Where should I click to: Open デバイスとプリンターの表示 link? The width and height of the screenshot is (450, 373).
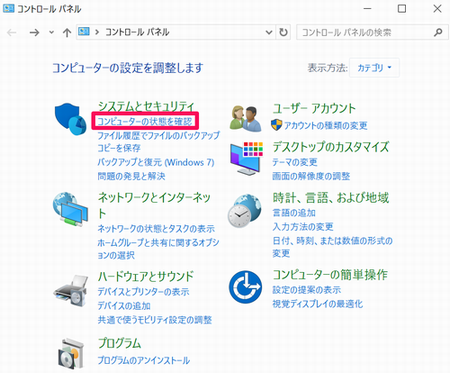point(143,292)
